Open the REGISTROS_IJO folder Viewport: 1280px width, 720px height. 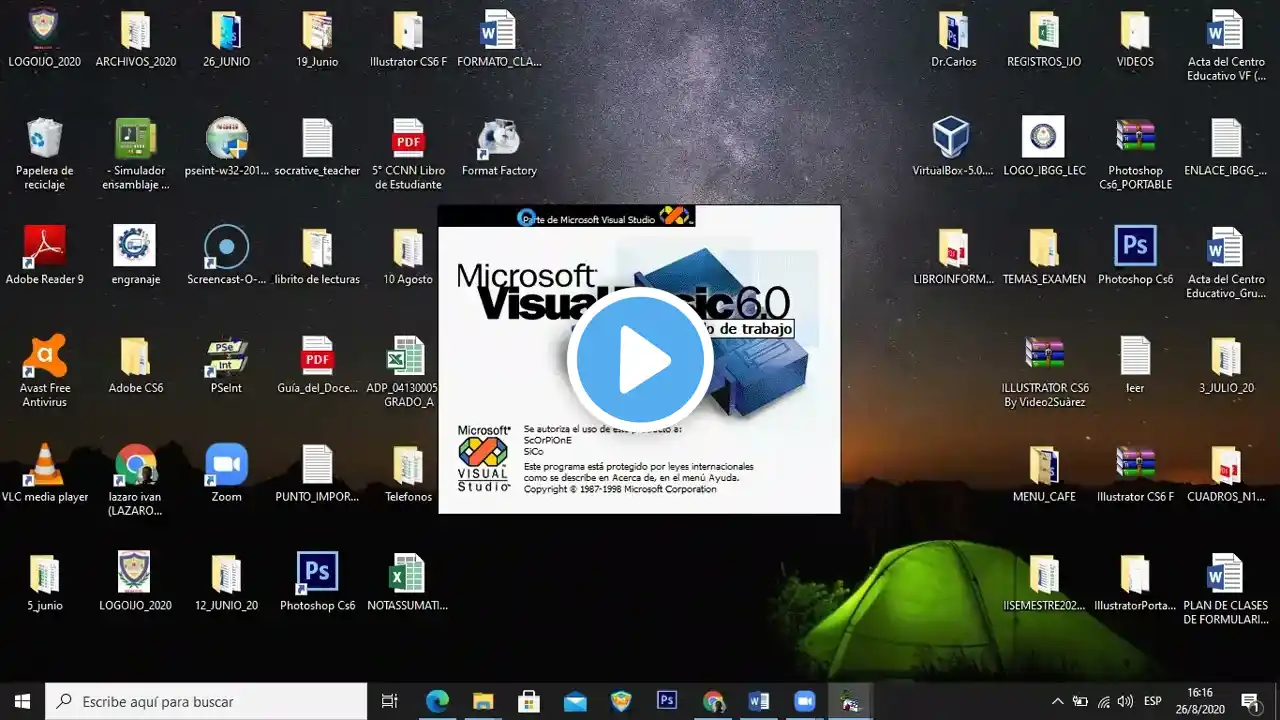(x=1044, y=31)
